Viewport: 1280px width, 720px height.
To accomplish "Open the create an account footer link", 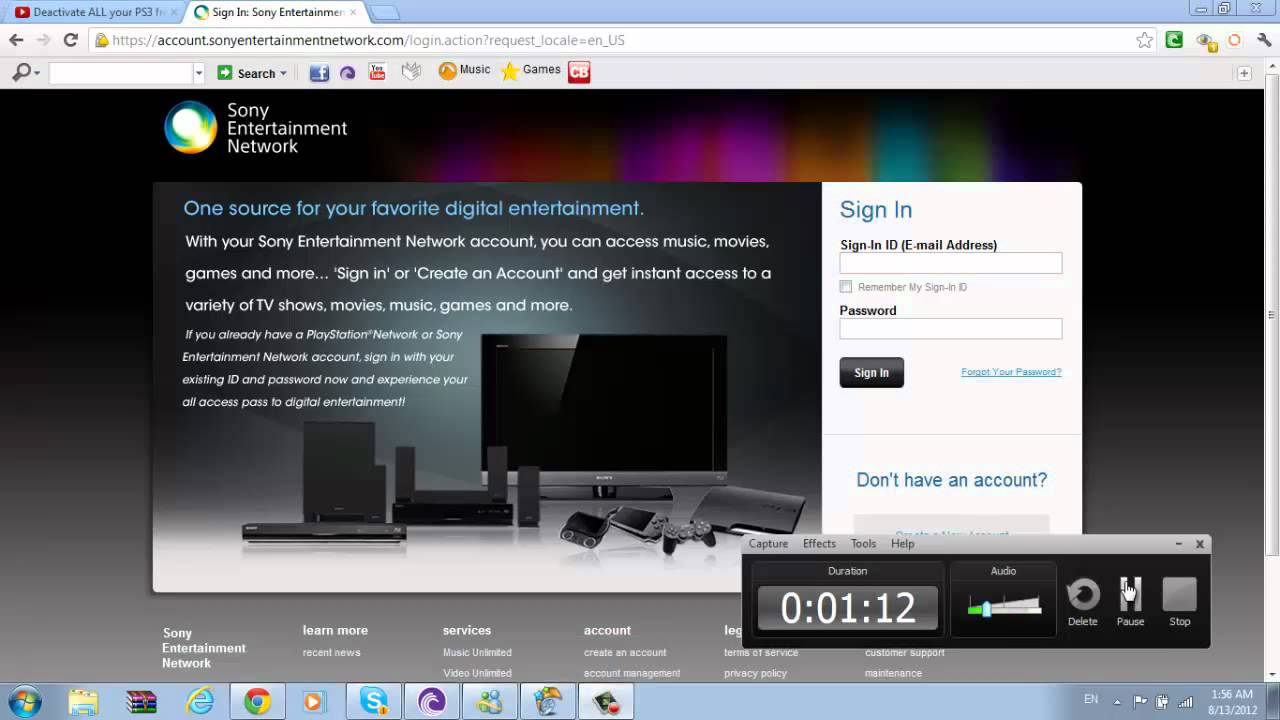I will [625, 652].
